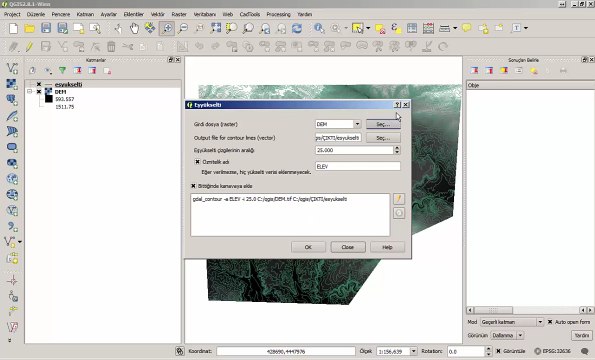Toggle editing with the pencil icon

point(29,47)
